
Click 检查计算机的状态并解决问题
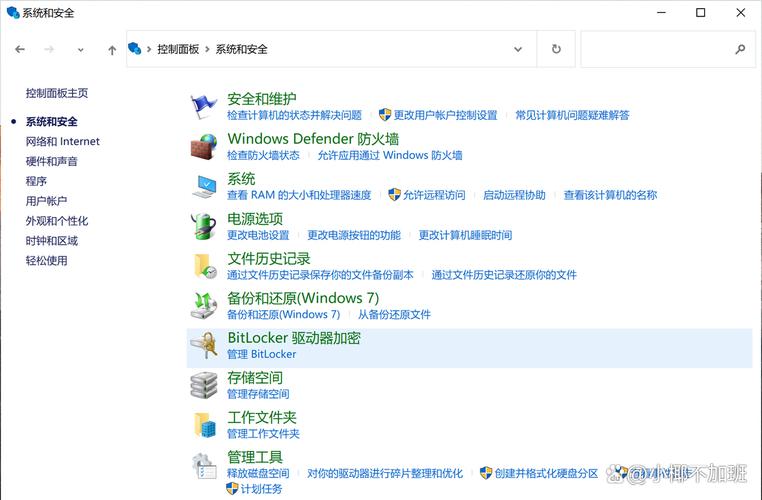coord(294,115)
